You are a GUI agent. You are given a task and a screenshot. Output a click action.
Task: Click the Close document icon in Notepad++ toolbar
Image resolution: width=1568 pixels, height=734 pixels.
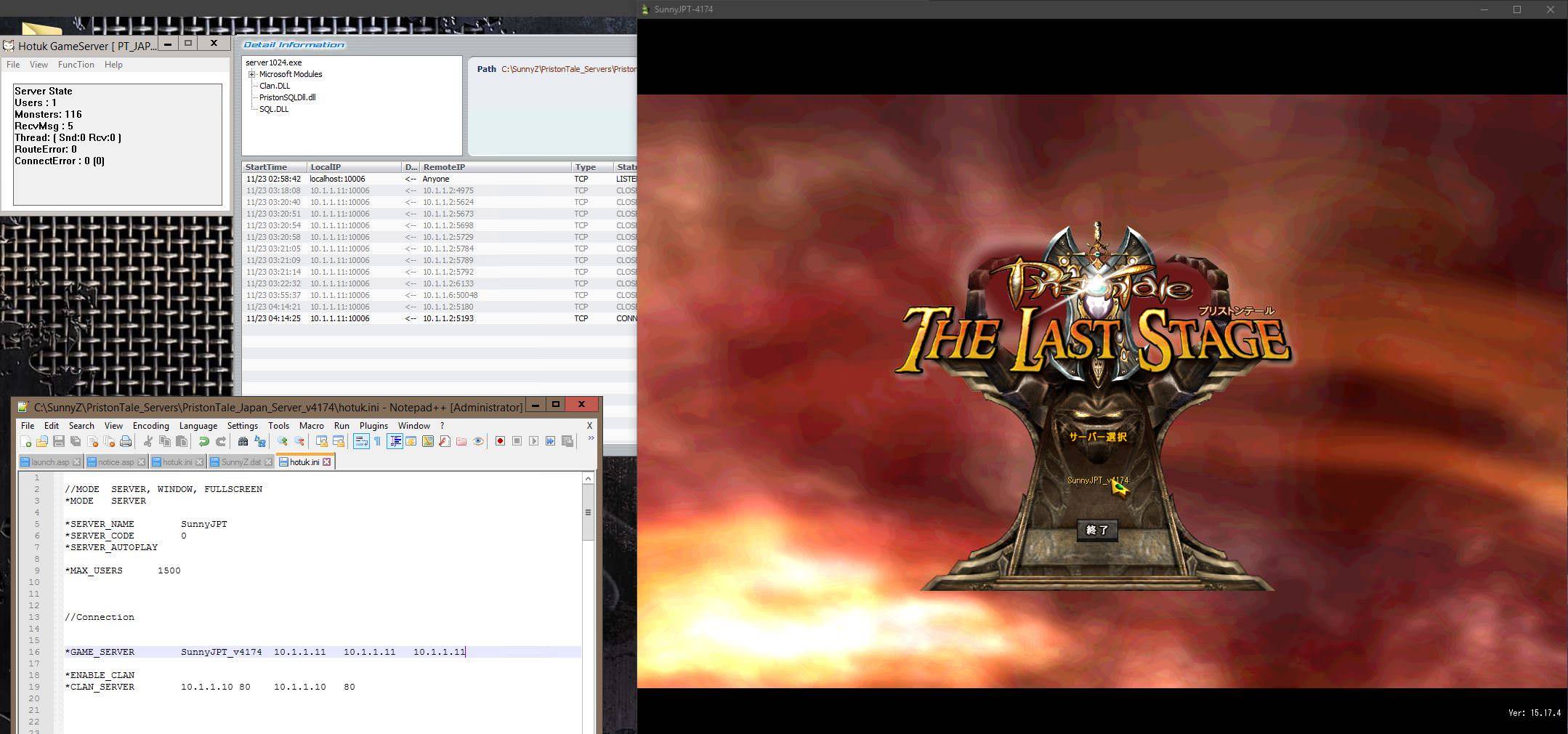click(x=92, y=441)
